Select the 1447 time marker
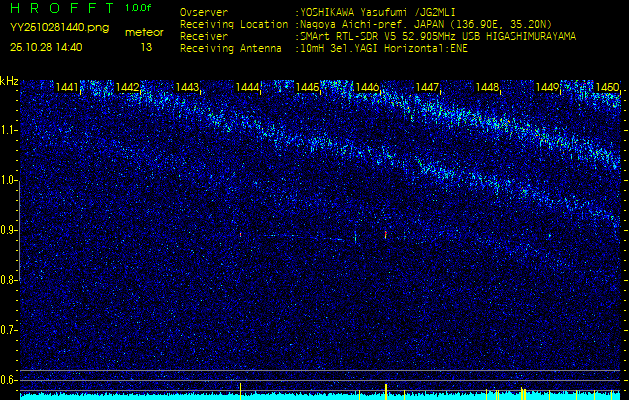The height and width of the screenshot is (400, 629). (x=428, y=88)
